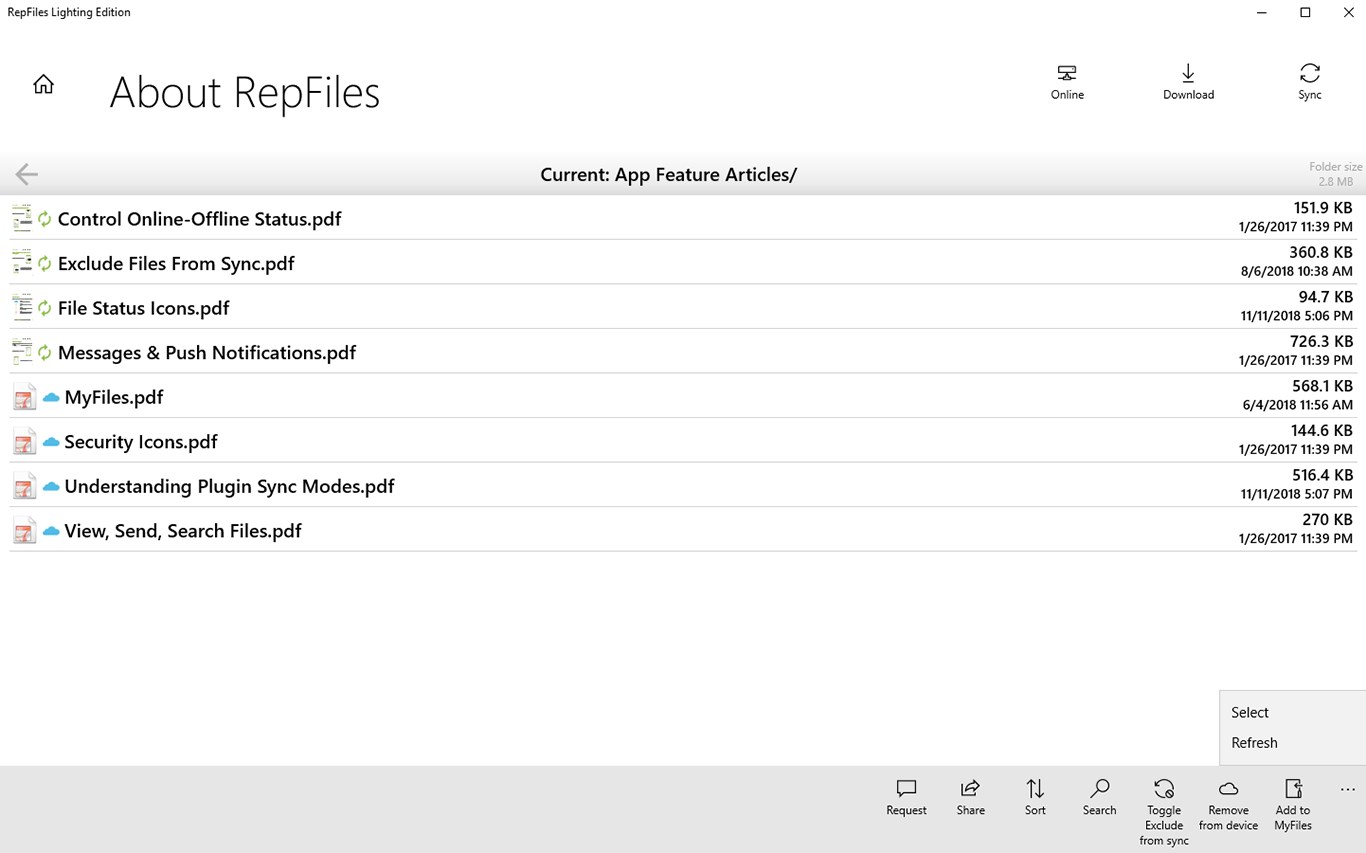The height and width of the screenshot is (853, 1366).
Task: Toggle Exclude from sync
Action: pyautogui.click(x=1164, y=812)
